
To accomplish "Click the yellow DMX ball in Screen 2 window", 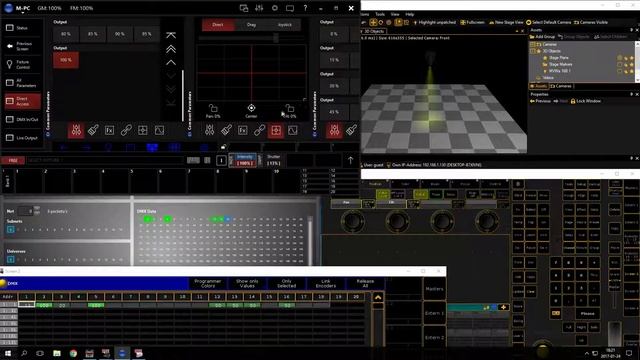I will click(3, 283).
